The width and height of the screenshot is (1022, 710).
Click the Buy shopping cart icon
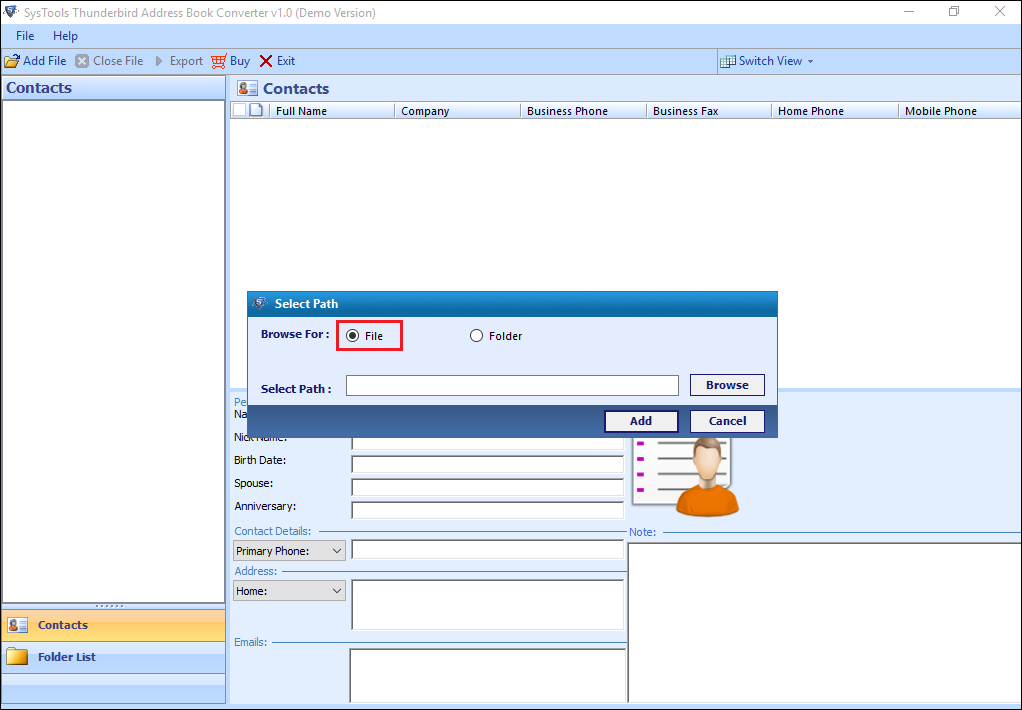(x=219, y=61)
